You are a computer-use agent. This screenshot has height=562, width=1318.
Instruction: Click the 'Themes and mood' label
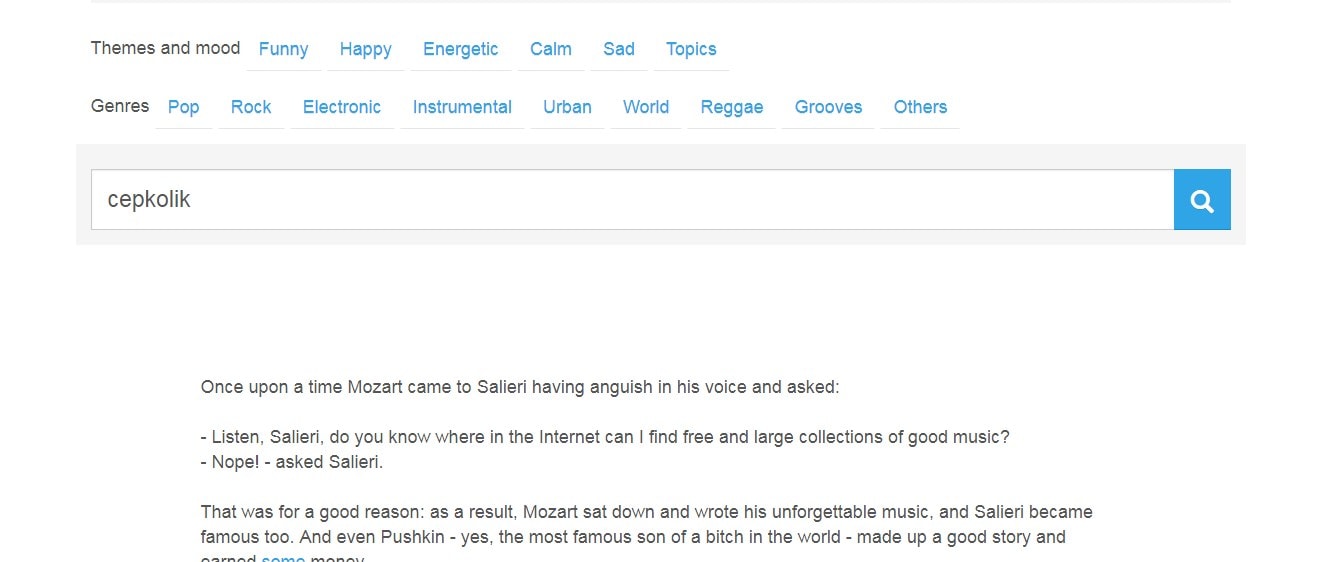166,48
